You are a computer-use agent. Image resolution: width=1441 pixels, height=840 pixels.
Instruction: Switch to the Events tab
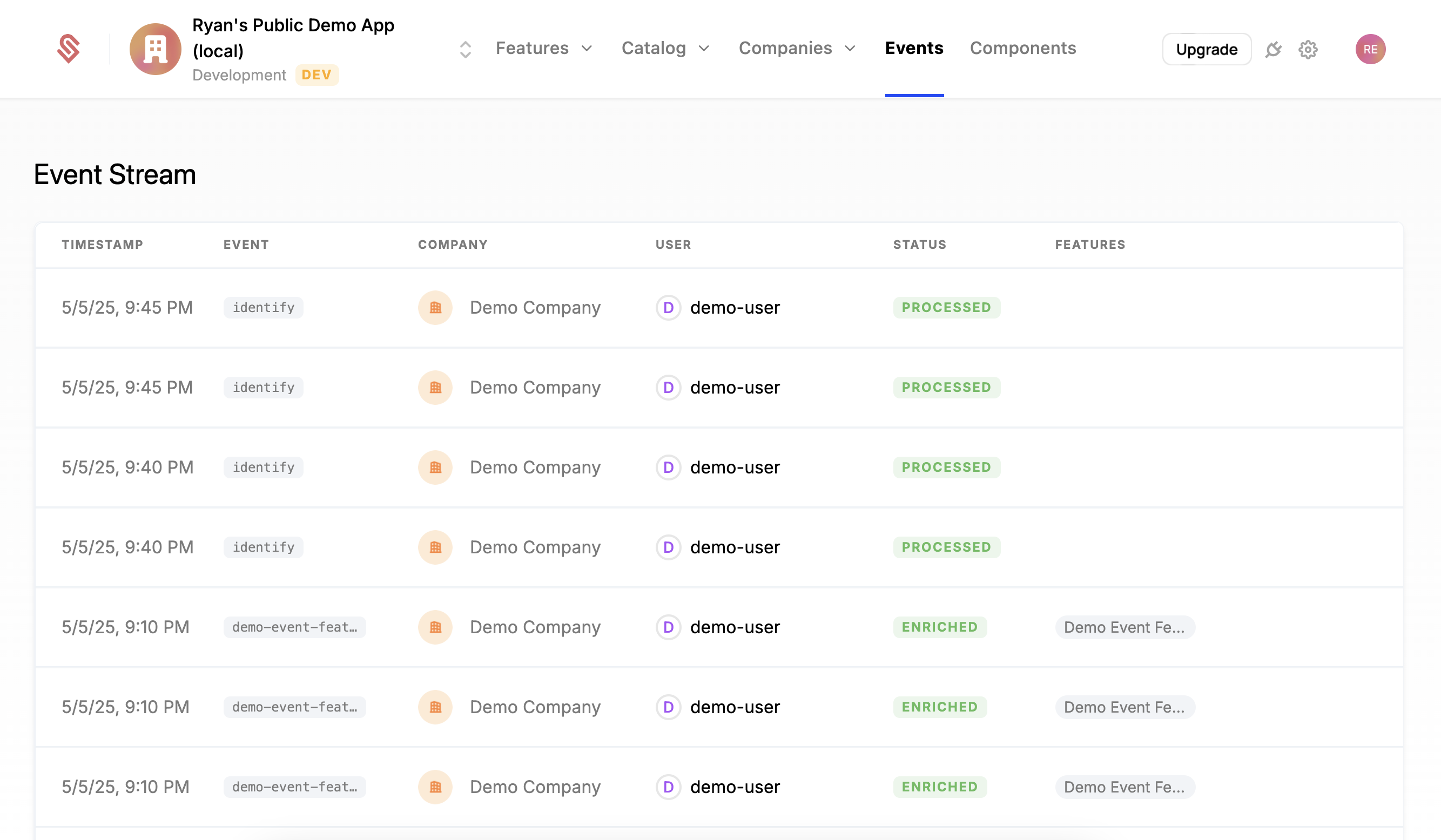click(x=914, y=49)
